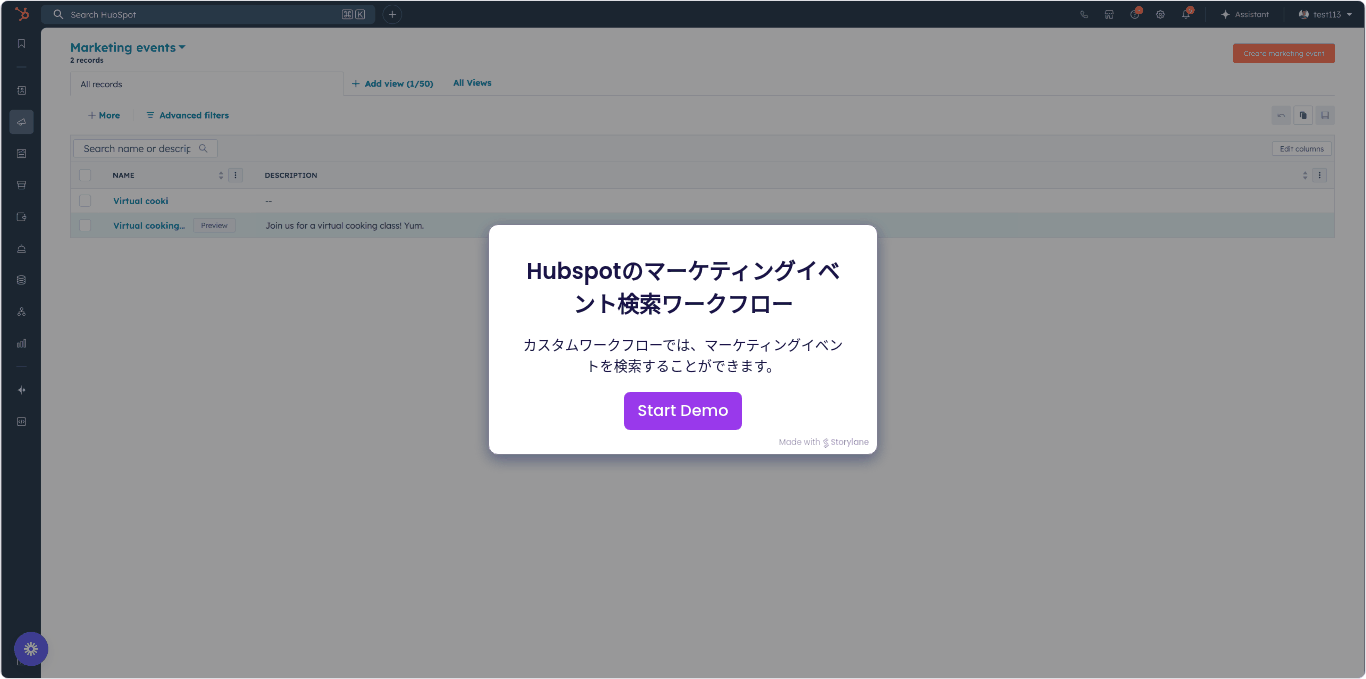Open the test113 account dropdown
Screen dimensions: 1366x679
[1325, 15]
